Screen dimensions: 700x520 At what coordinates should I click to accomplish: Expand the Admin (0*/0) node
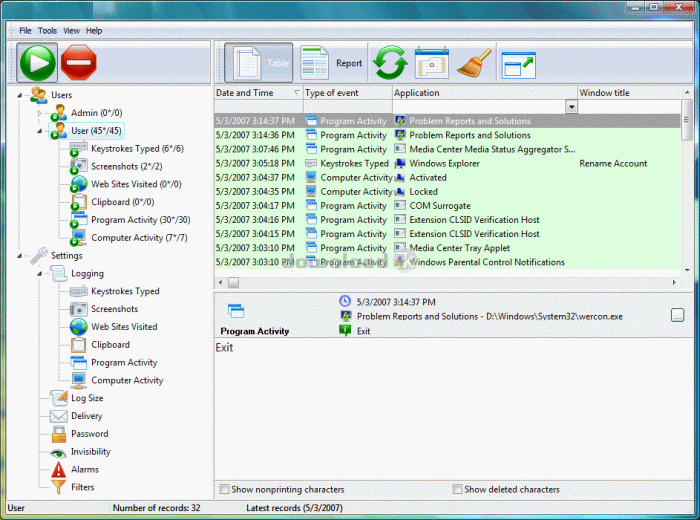(40, 113)
